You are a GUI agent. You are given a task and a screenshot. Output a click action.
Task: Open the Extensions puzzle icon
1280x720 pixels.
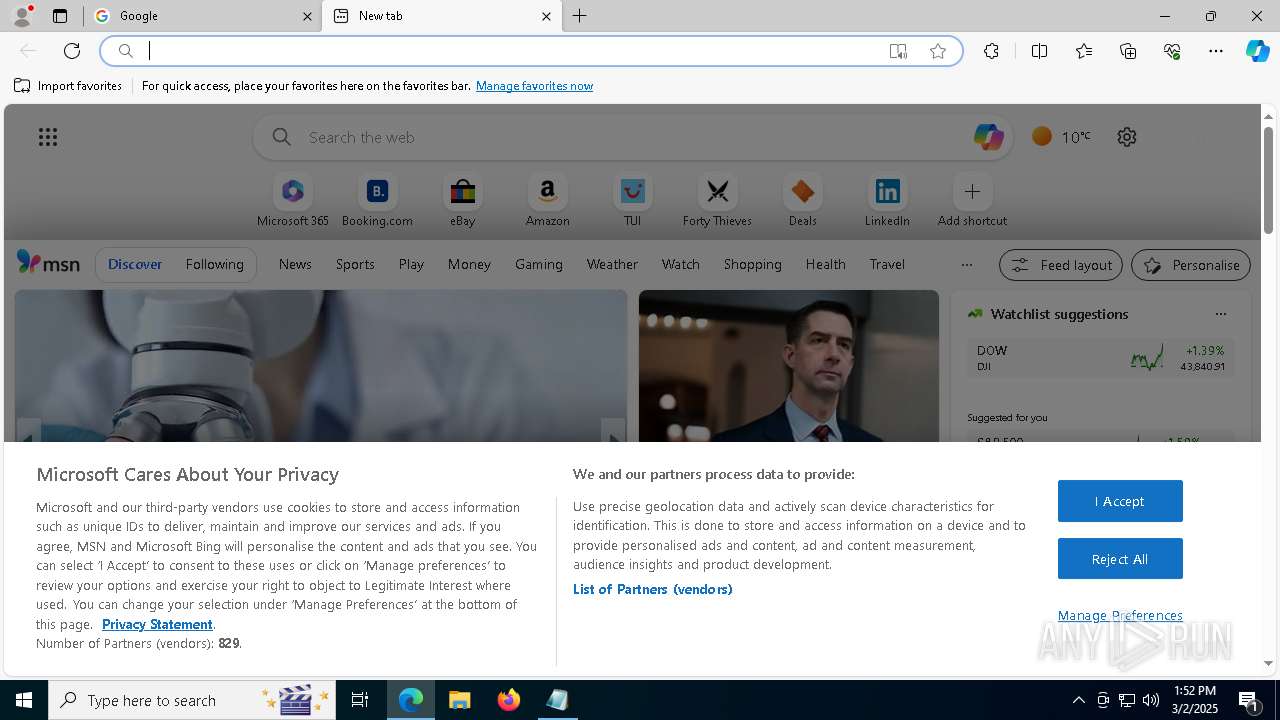[x=991, y=51]
